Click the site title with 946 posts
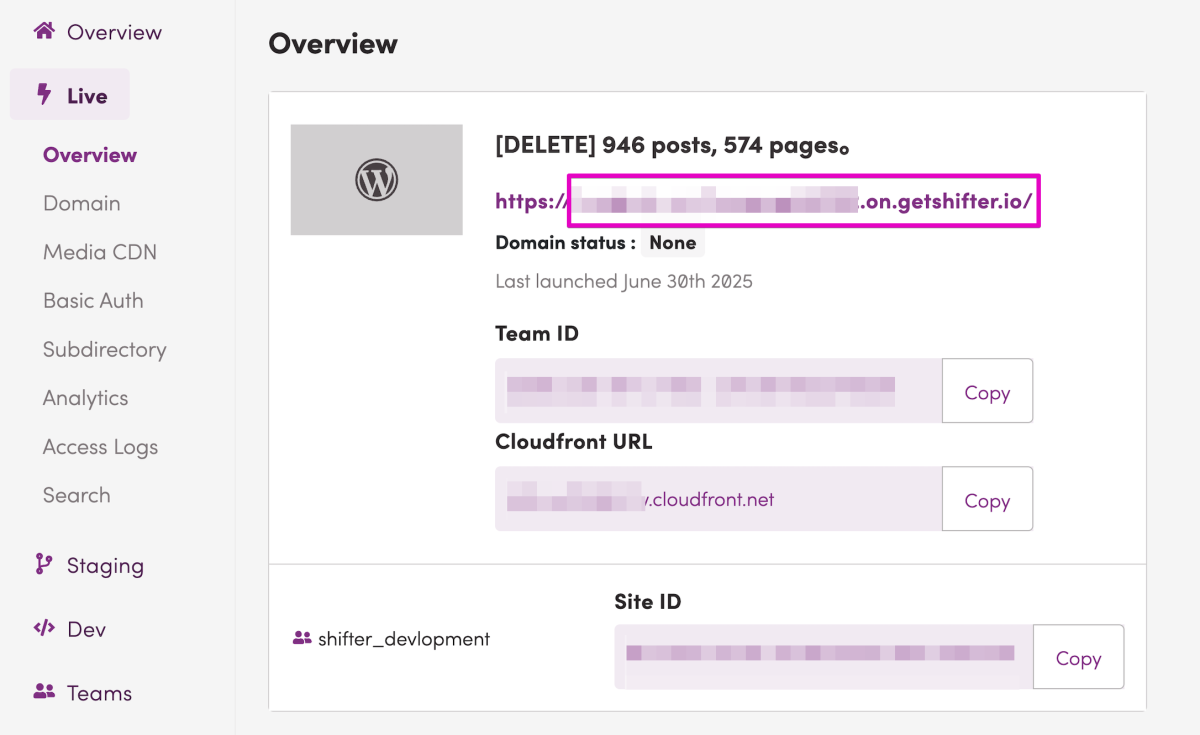 click(673, 146)
